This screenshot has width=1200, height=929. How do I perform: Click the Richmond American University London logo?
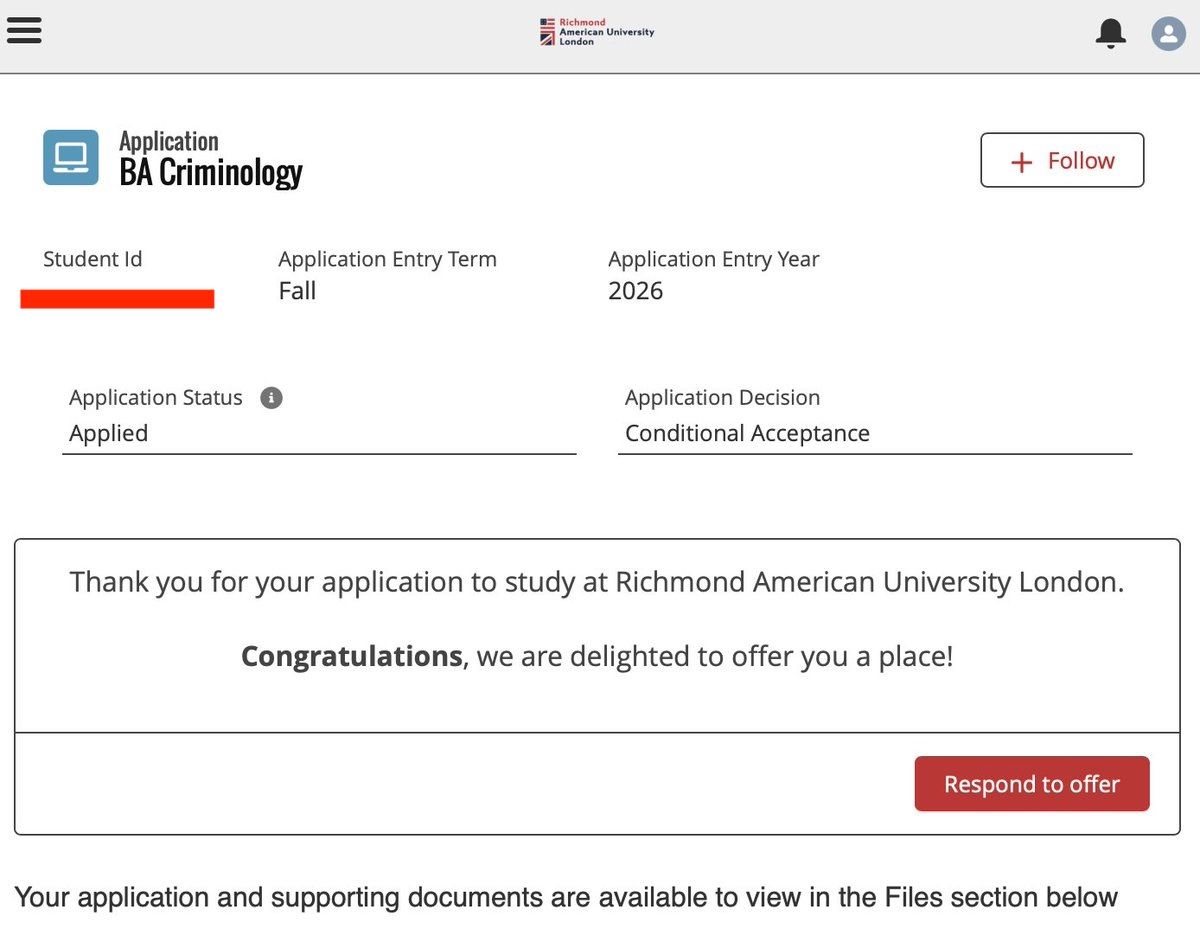[x=597, y=32]
